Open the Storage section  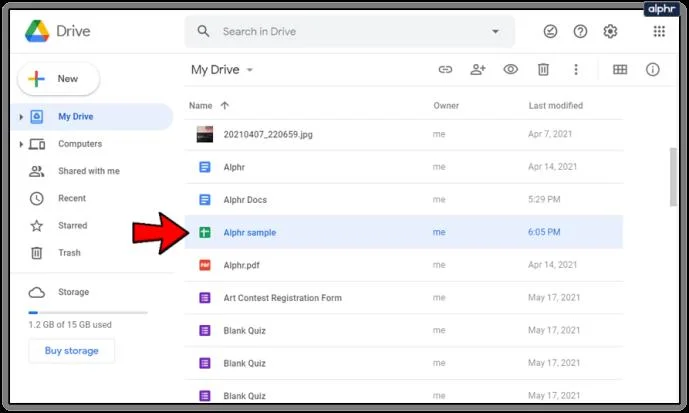(x=73, y=292)
